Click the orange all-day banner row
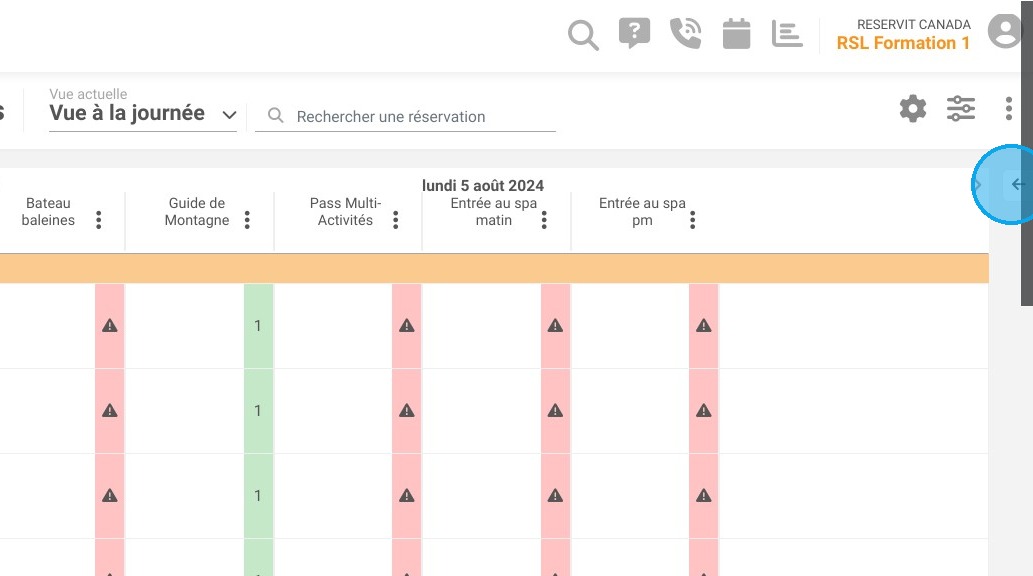Image resolution: width=1033 pixels, height=576 pixels. (x=494, y=269)
